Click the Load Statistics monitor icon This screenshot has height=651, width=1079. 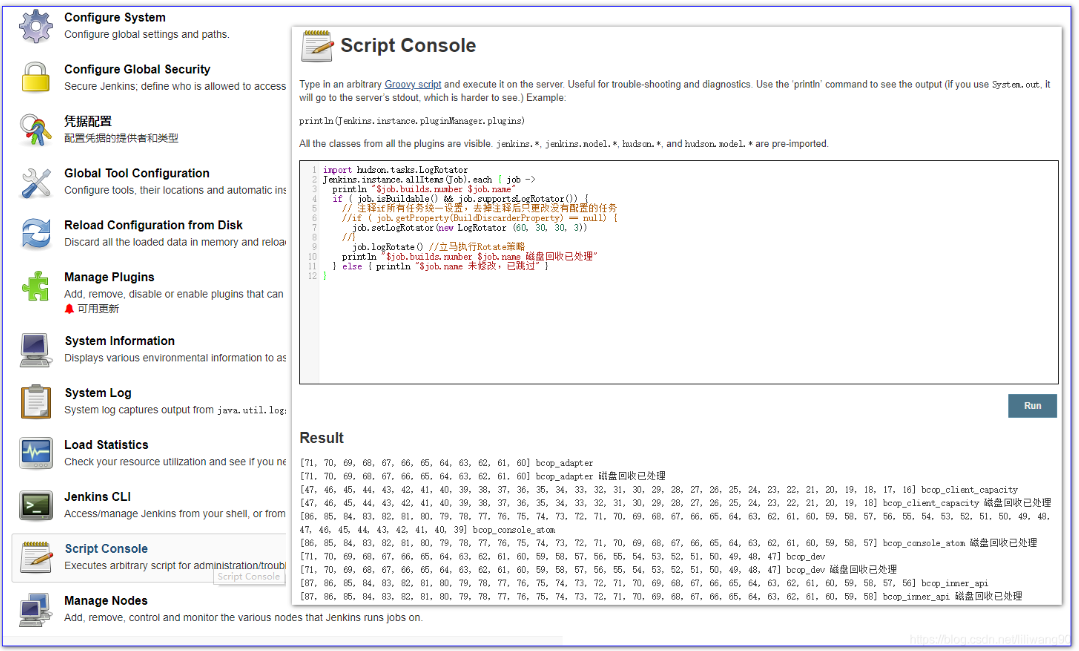click(x=36, y=453)
